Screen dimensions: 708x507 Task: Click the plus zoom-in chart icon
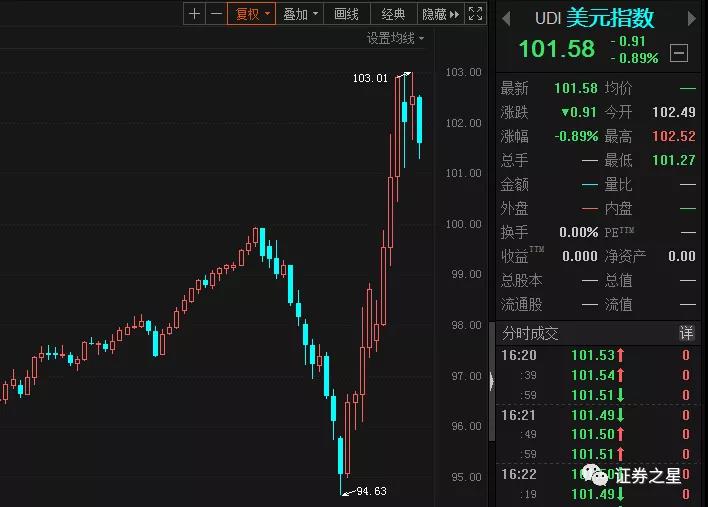coord(194,14)
